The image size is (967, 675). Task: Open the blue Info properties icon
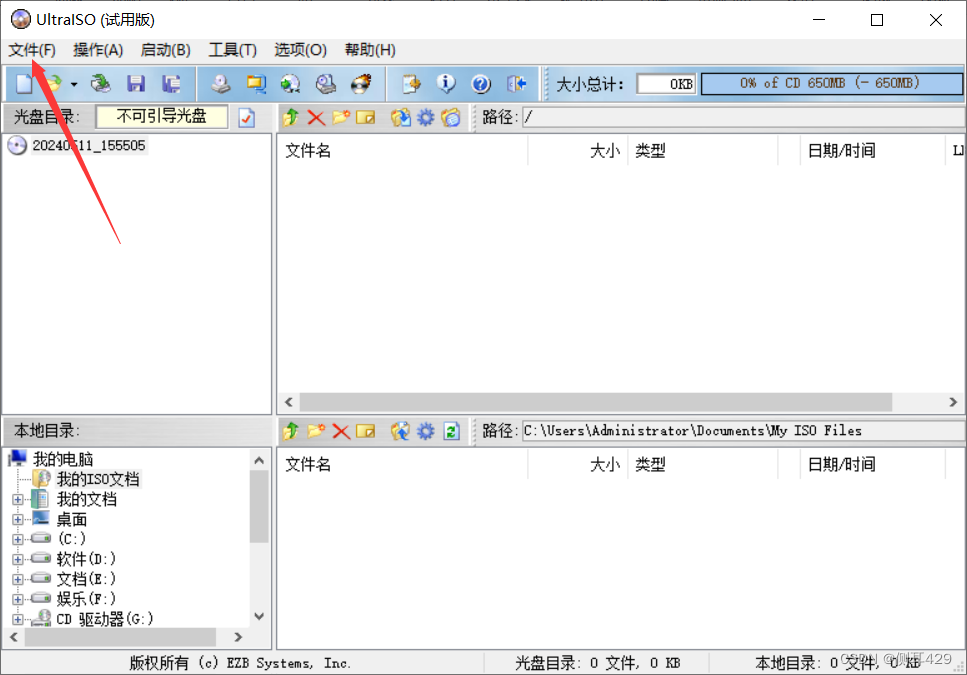[x=446, y=83]
